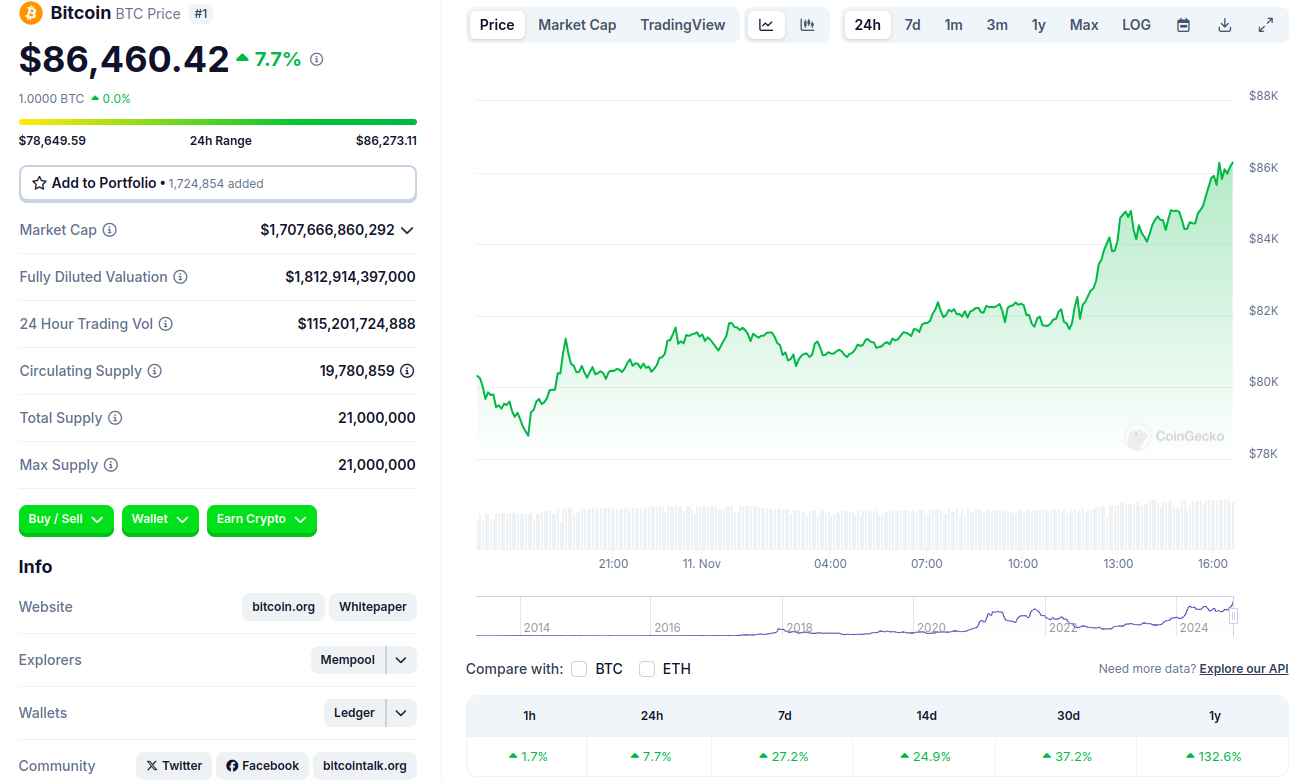1300x782 pixels.
Task: Open Facebook community link
Action: (x=263, y=766)
